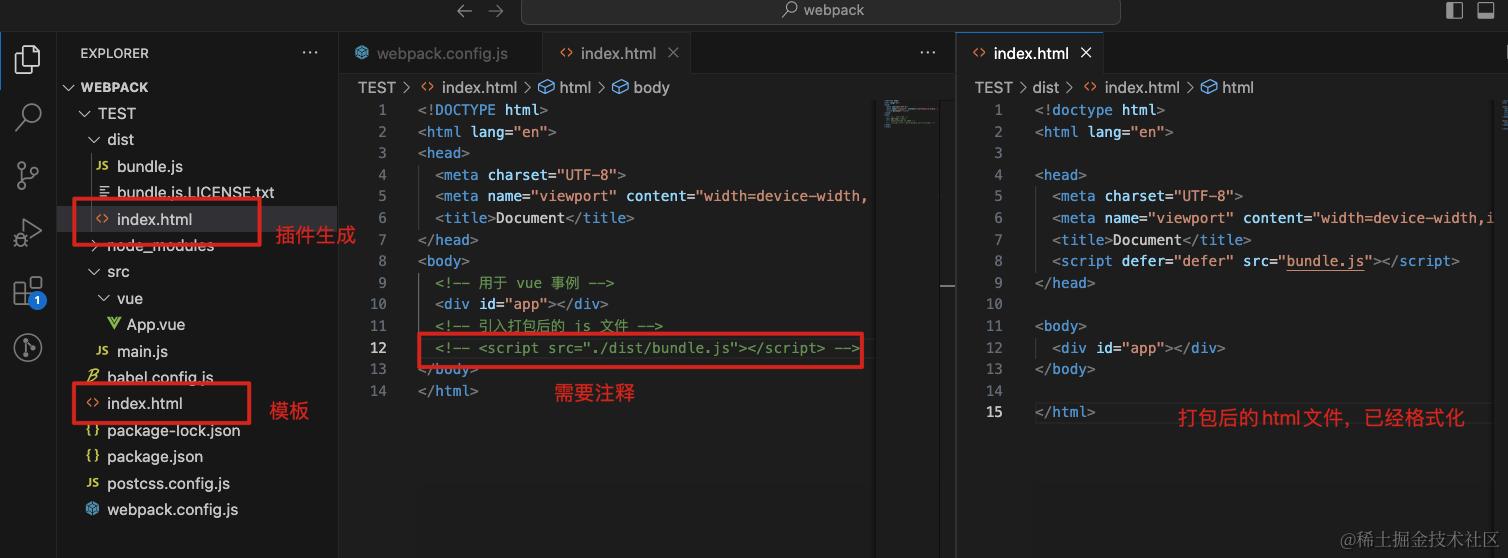The height and width of the screenshot is (558, 1508).
Task: Open the Source Control view
Action: [28, 175]
